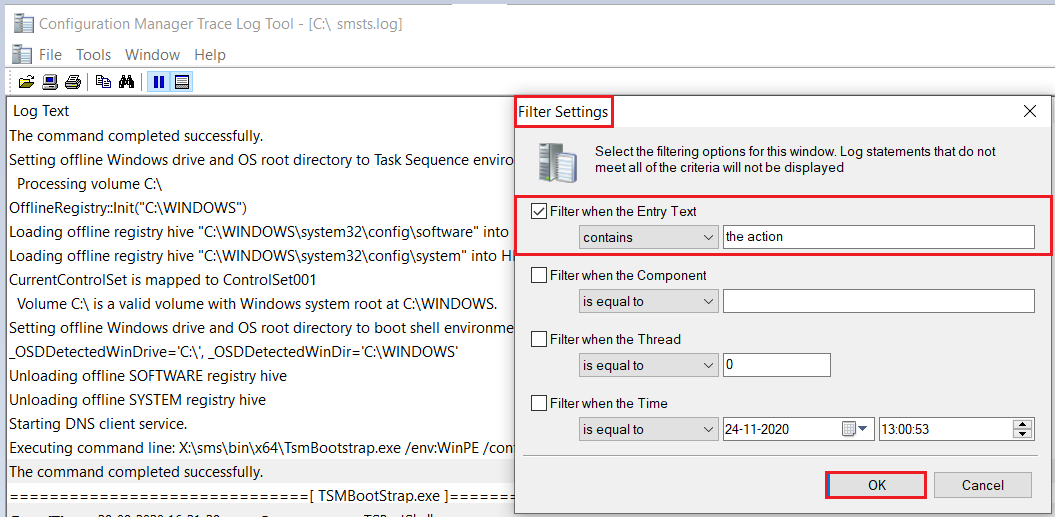This screenshot has height=517, width=1055.
Task: Toggle details pane toolbar icon
Action: (x=182, y=82)
